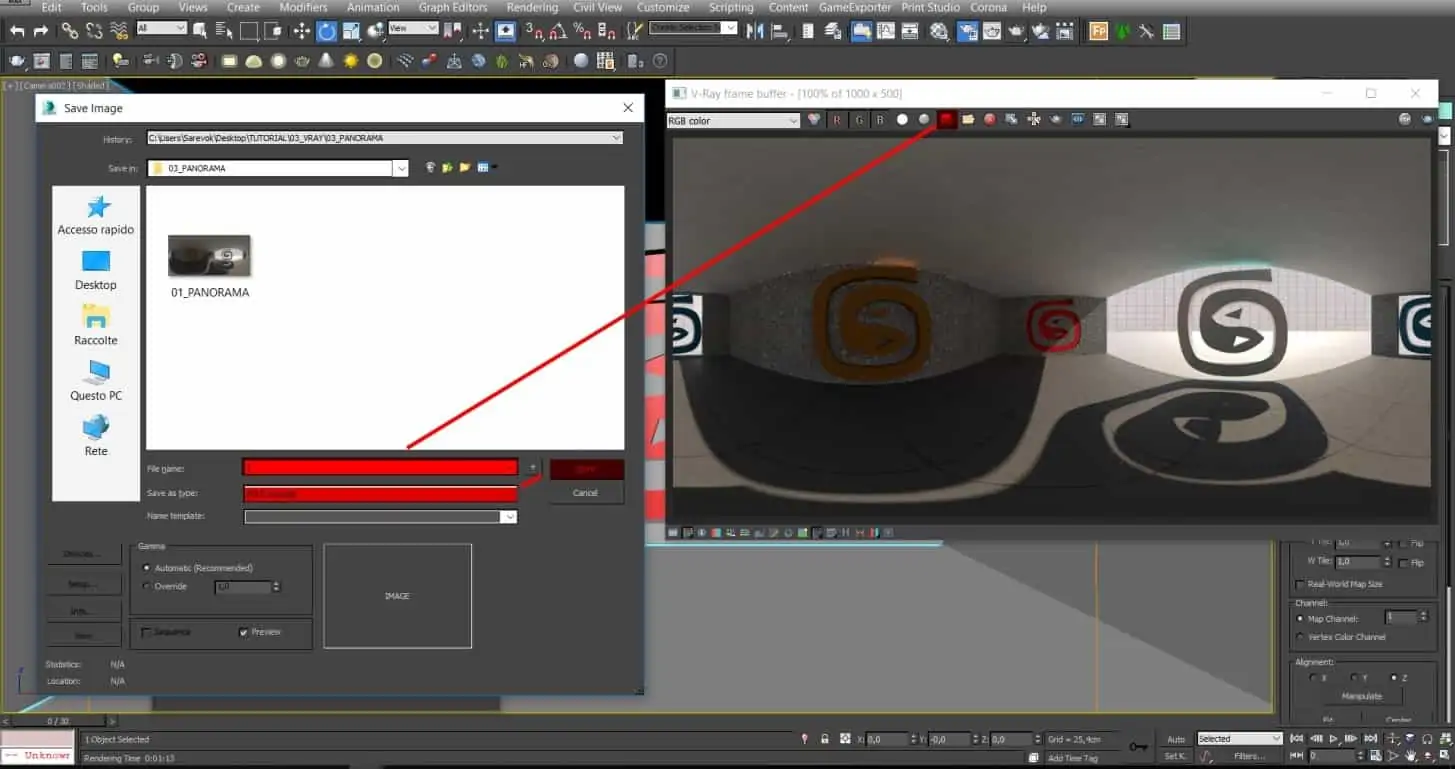Open the Modifiers menu
This screenshot has width=1455, height=769.
click(303, 7)
